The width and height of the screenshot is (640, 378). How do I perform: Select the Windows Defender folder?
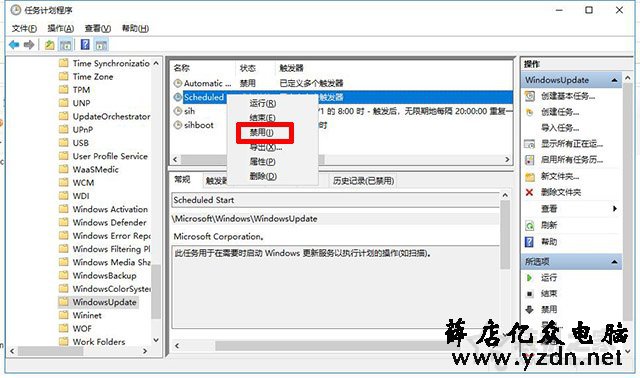pos(103,222)
